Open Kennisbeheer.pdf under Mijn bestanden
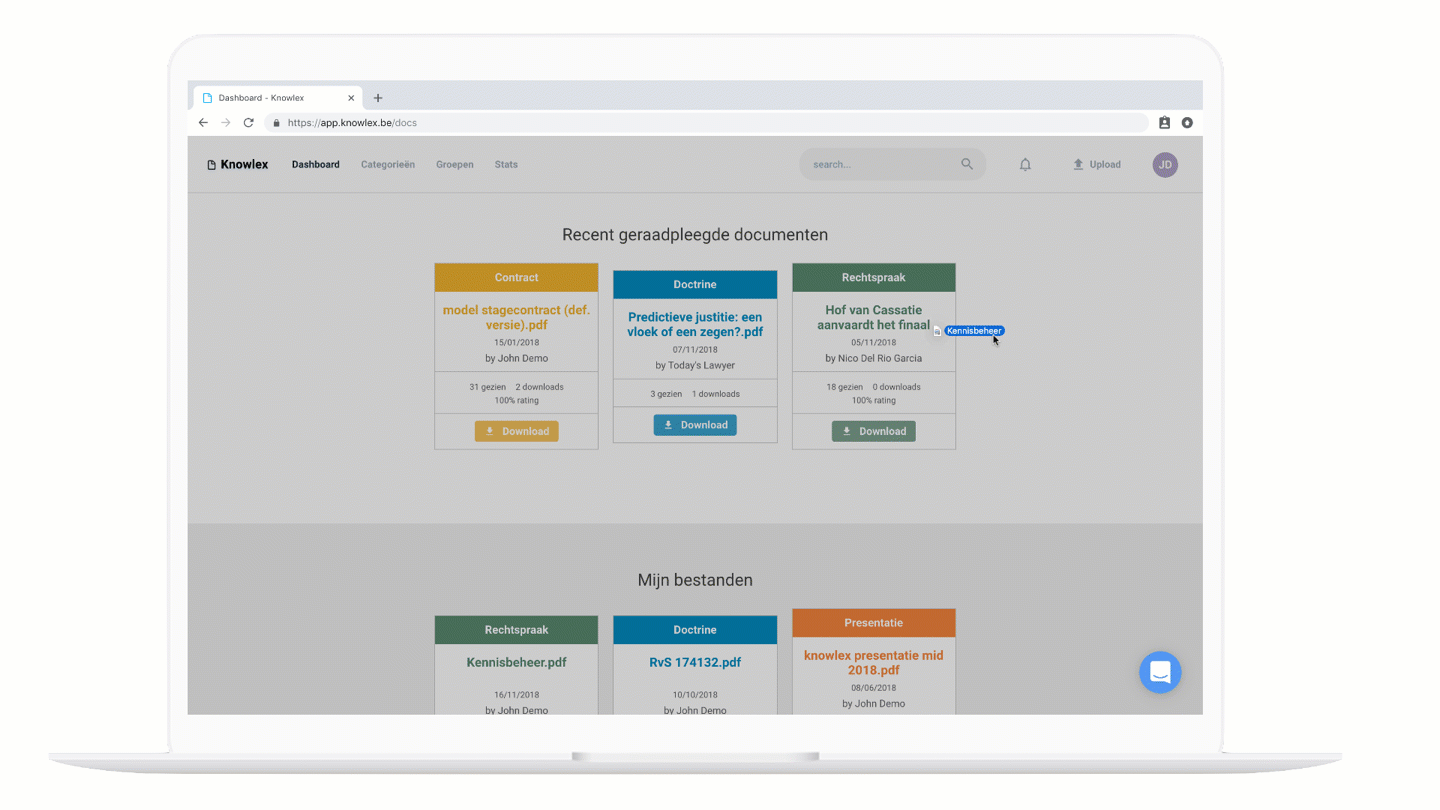1440x810 pixels. [517, 662]
